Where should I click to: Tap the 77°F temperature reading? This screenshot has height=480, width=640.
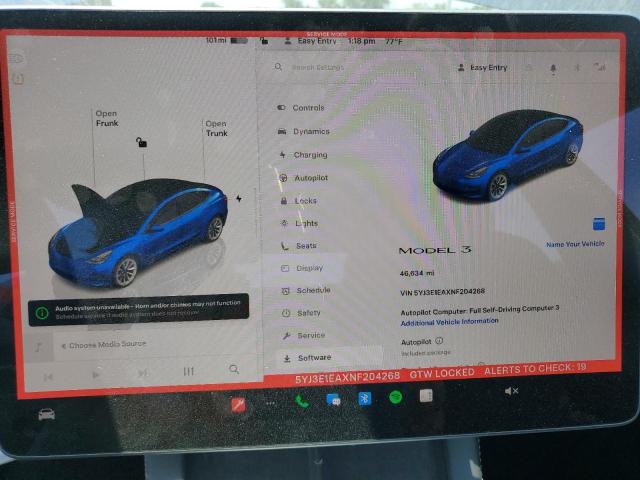[394, 42]
